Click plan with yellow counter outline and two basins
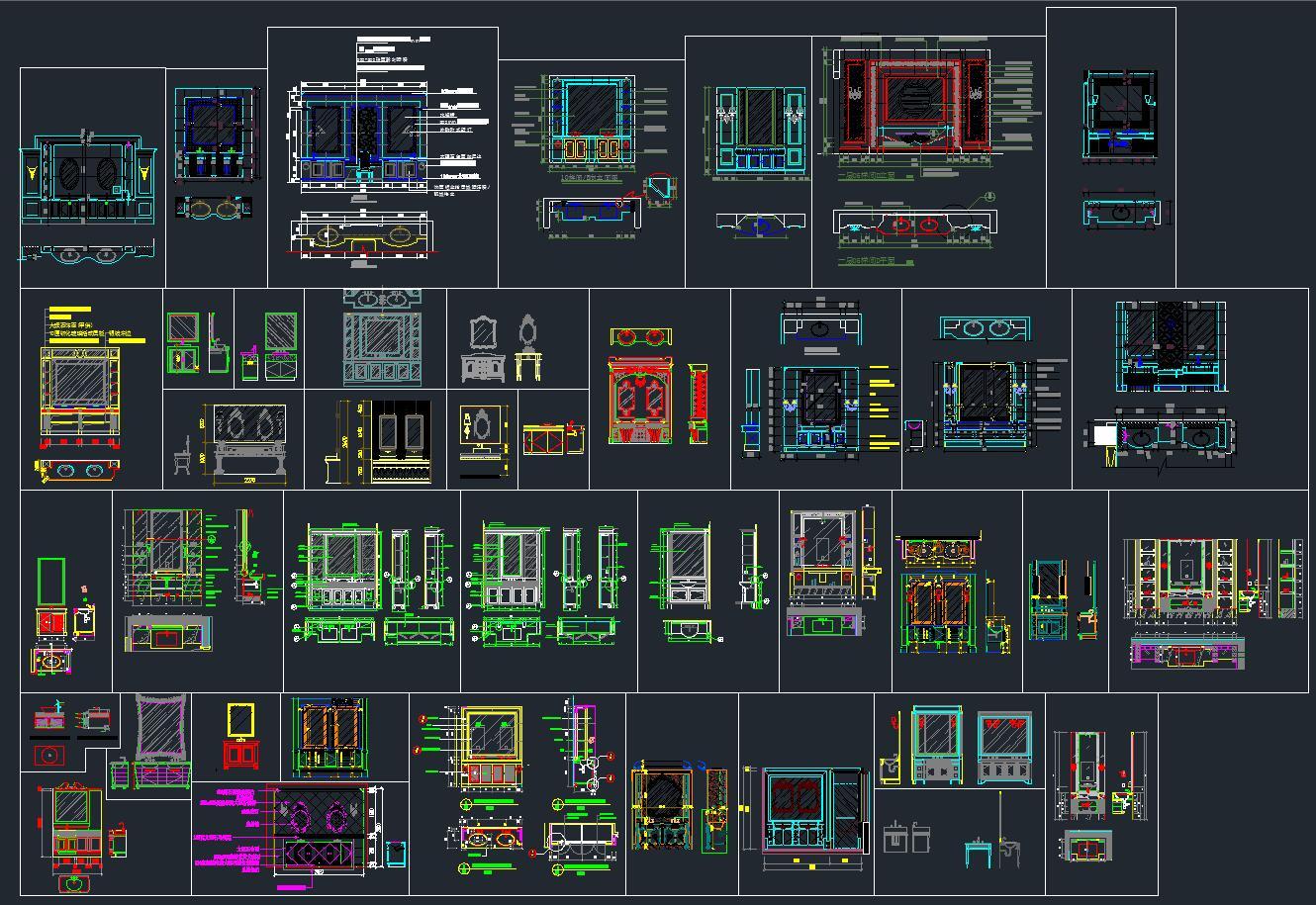This screenshot has width=1316, height=905. click(x=364, y=236)
